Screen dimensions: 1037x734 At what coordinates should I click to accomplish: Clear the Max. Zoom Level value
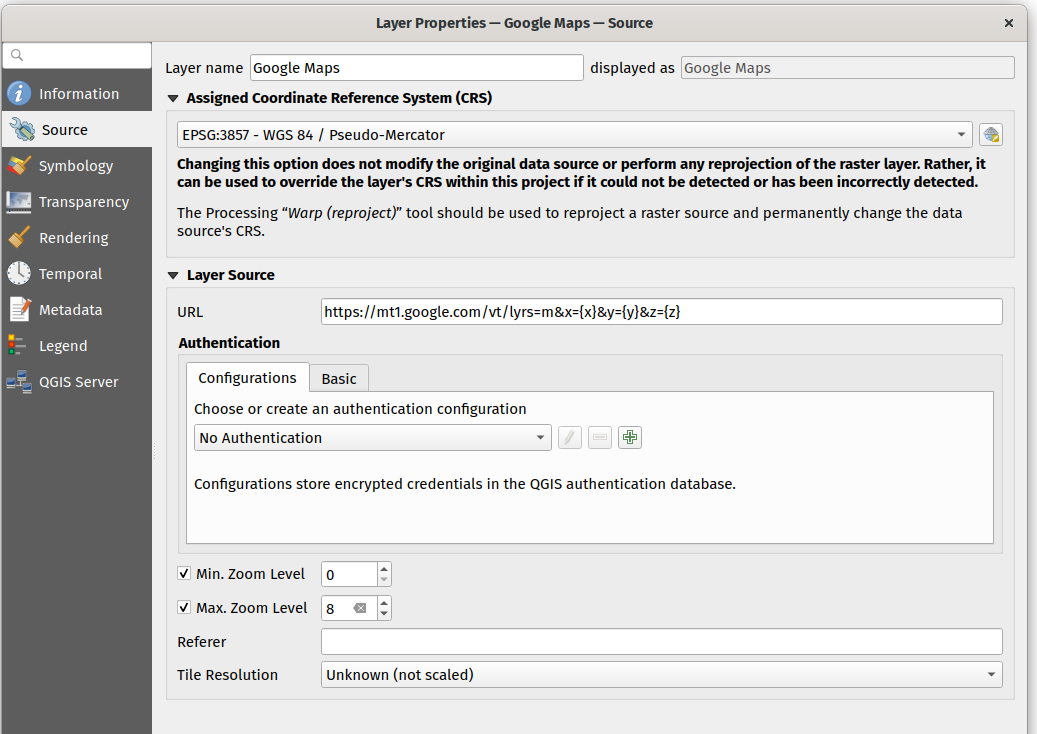tap(360, 608)
